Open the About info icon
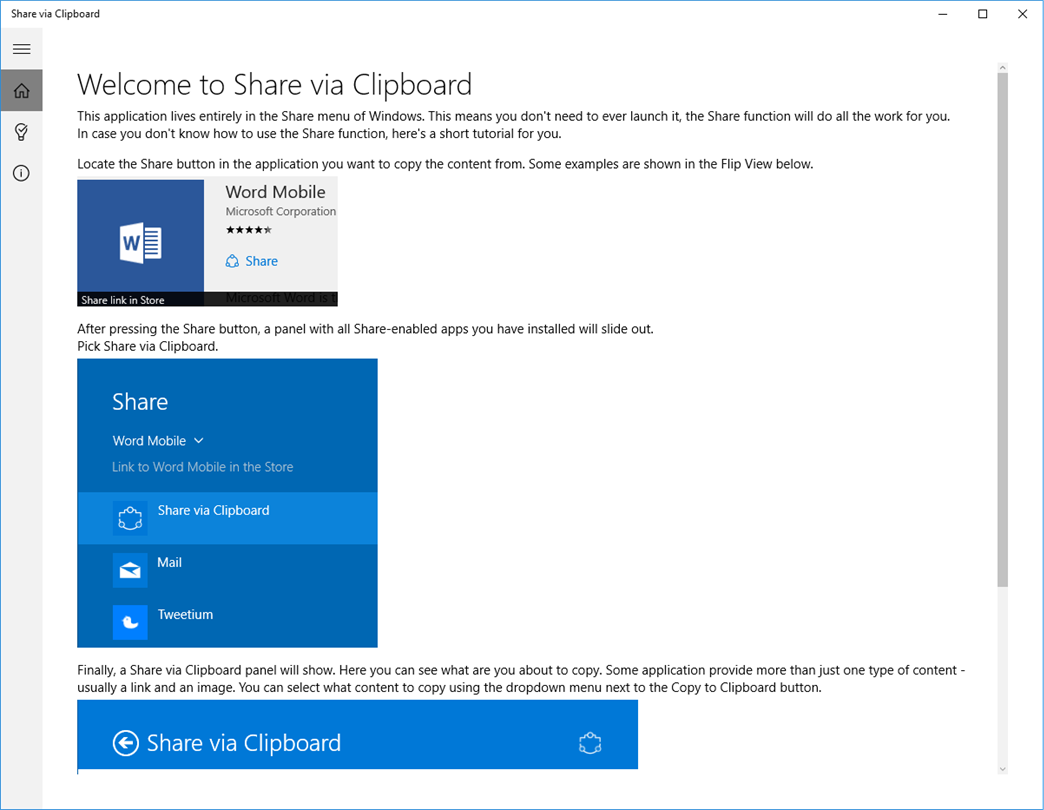 coord(21,173)
